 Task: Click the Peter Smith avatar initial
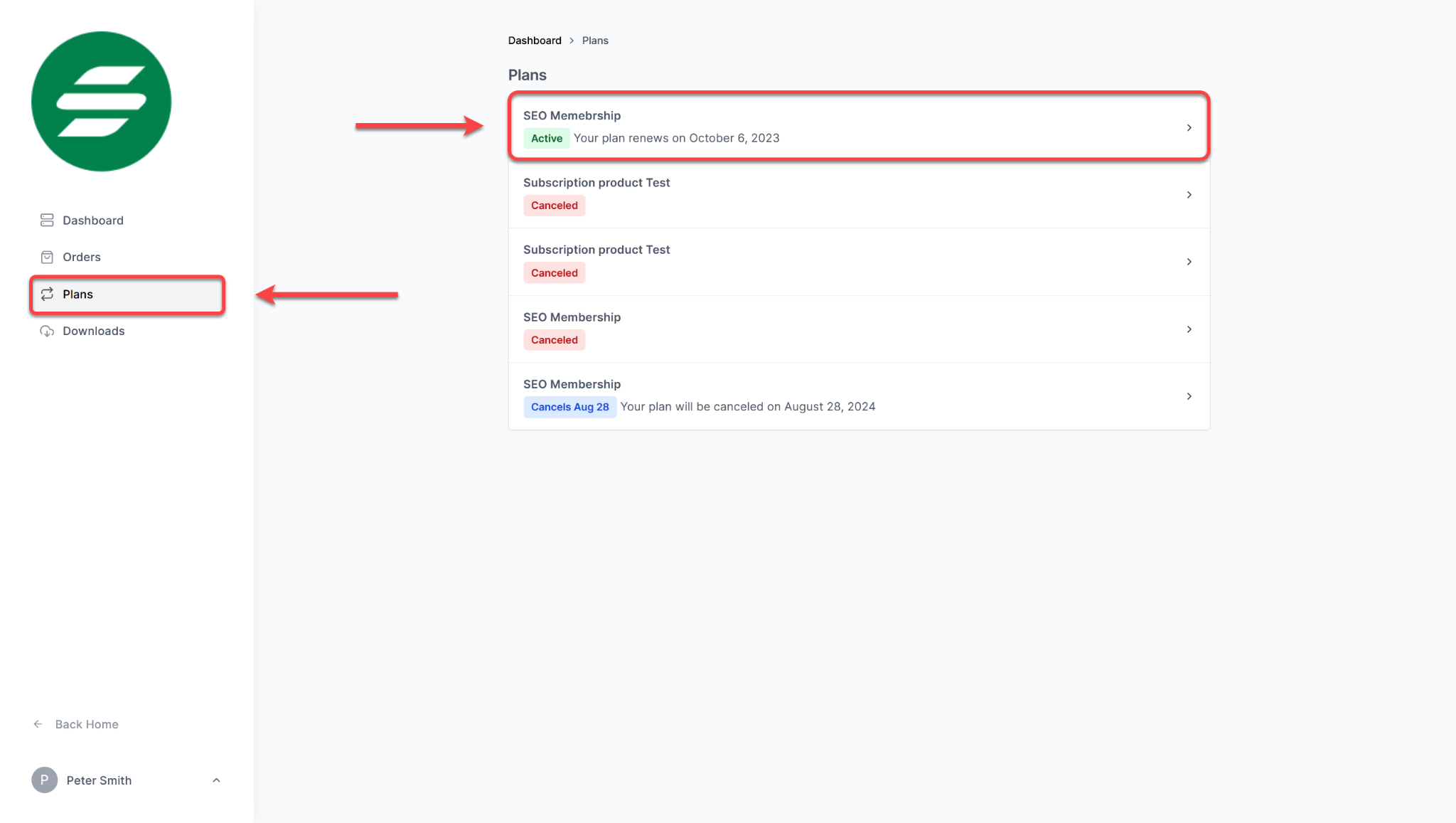pos(43,780)
